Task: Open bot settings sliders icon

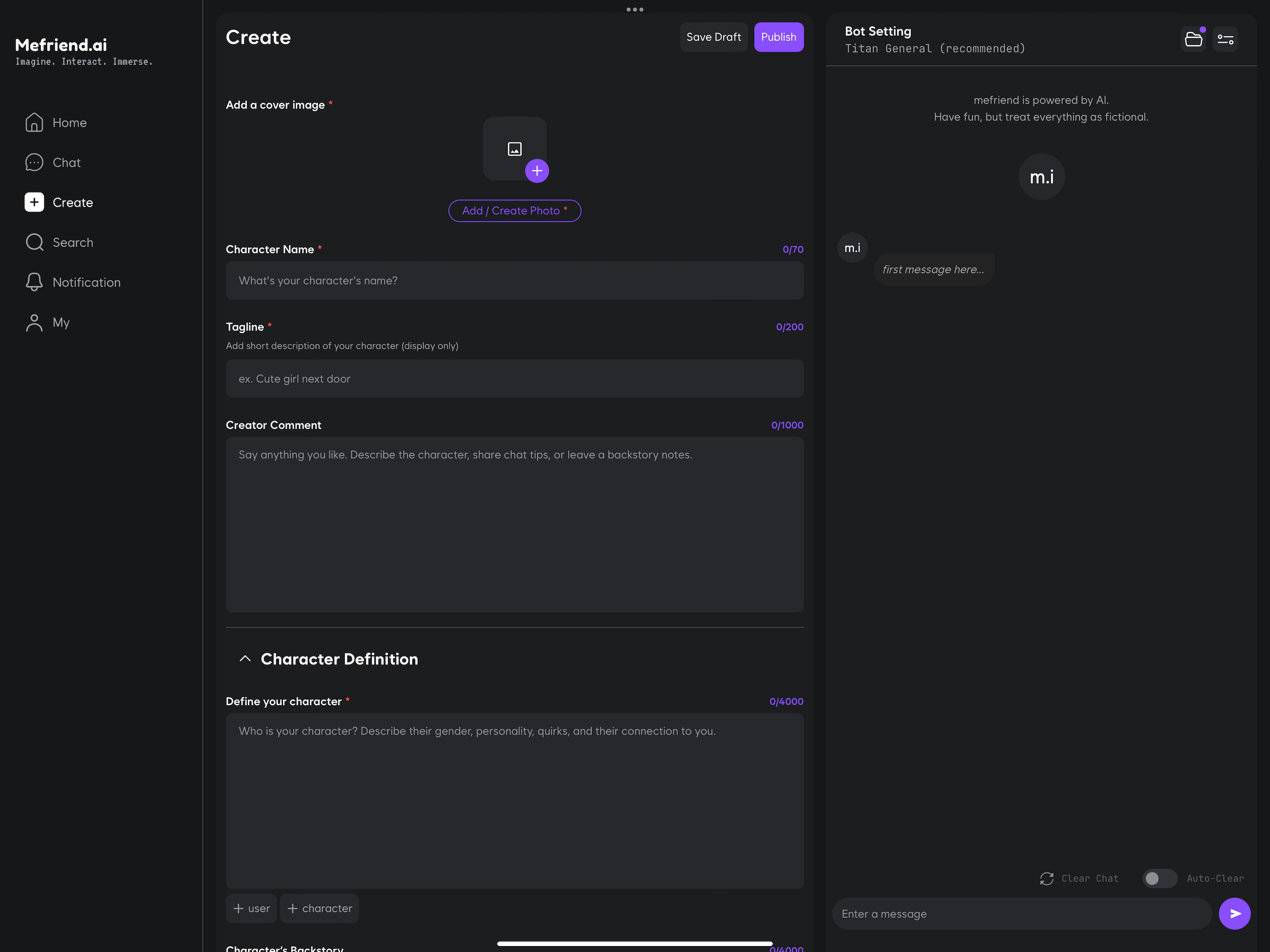Action: [x=1225, y=39]
